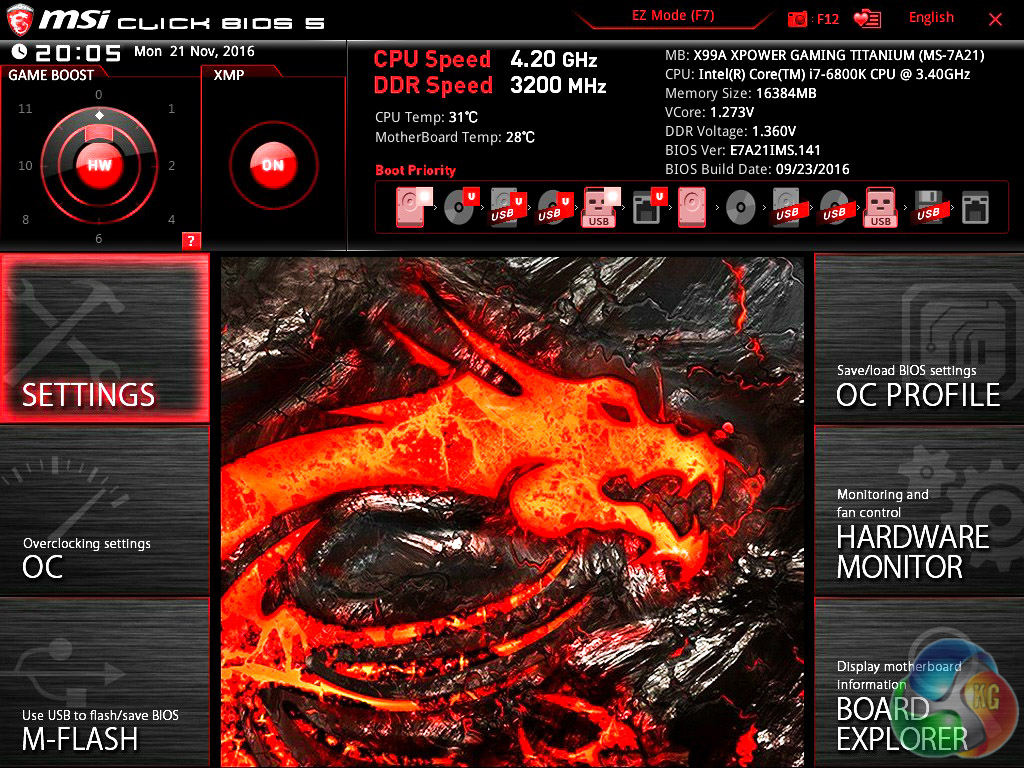Viewport: 1024px width, 768px height.
Task: Select the UEFI network boot device icon
Action: coord(649,207)
